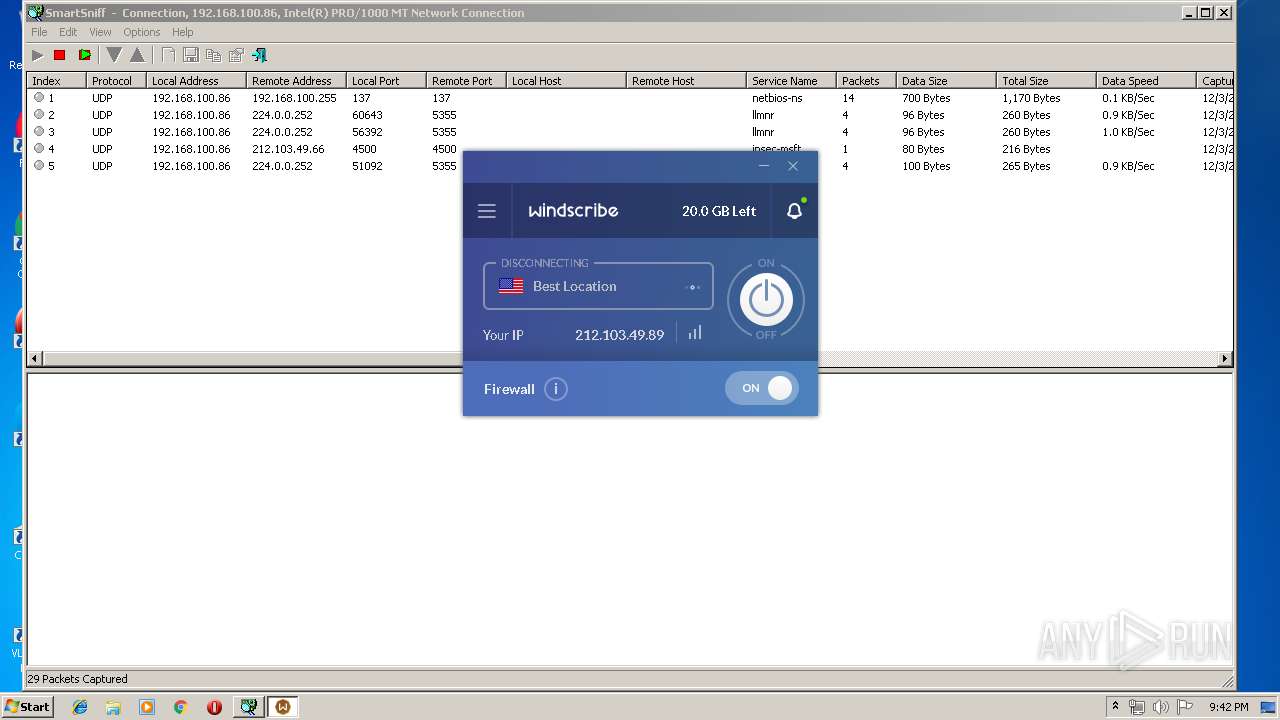The width and height of the screenshot is (1280, 720).
Task: Click local port 60643 cell
Action: click(x=367, y=115)
